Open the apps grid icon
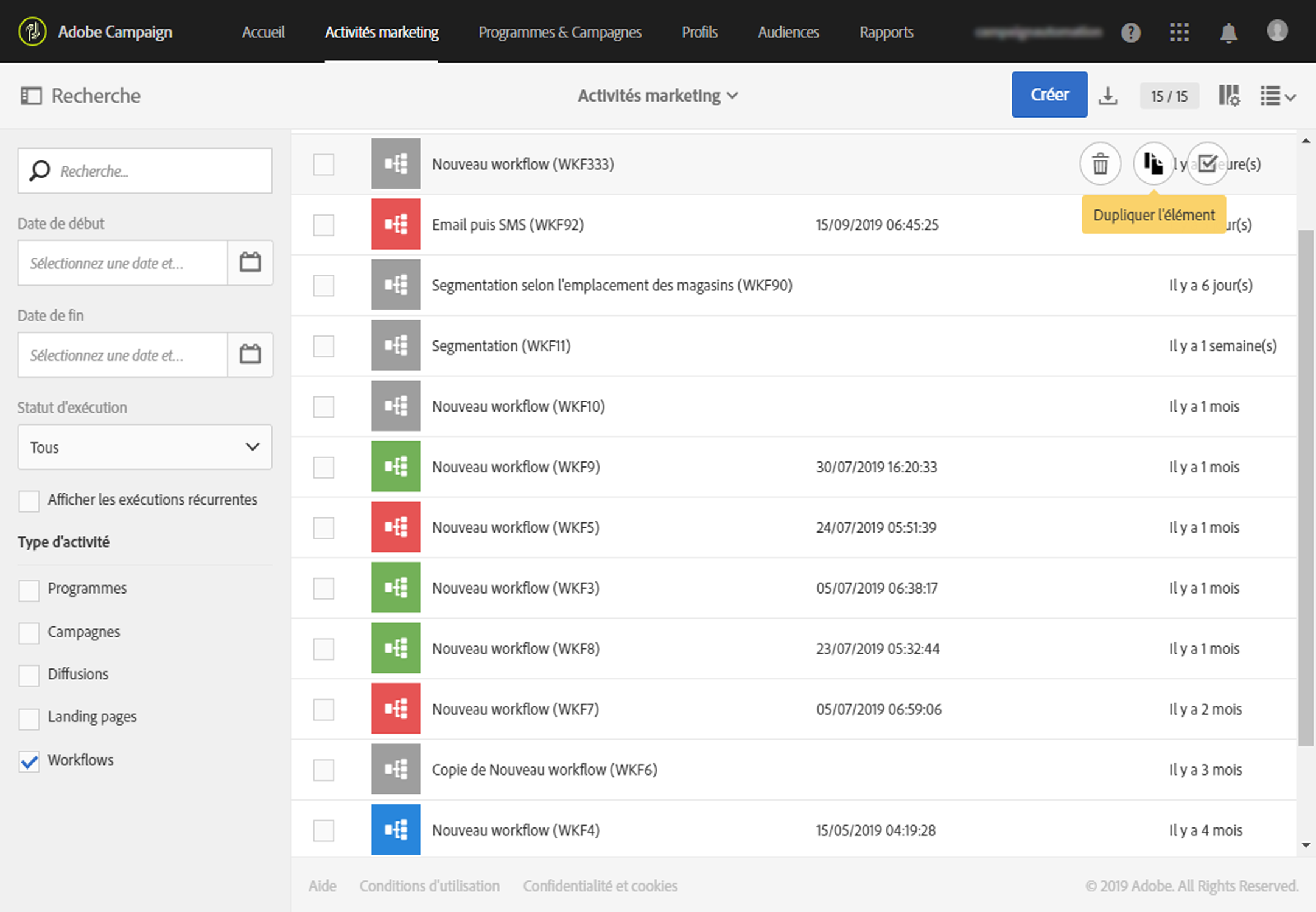The height and width of the screenshot is (912, 1316). tap(1179, 32)
